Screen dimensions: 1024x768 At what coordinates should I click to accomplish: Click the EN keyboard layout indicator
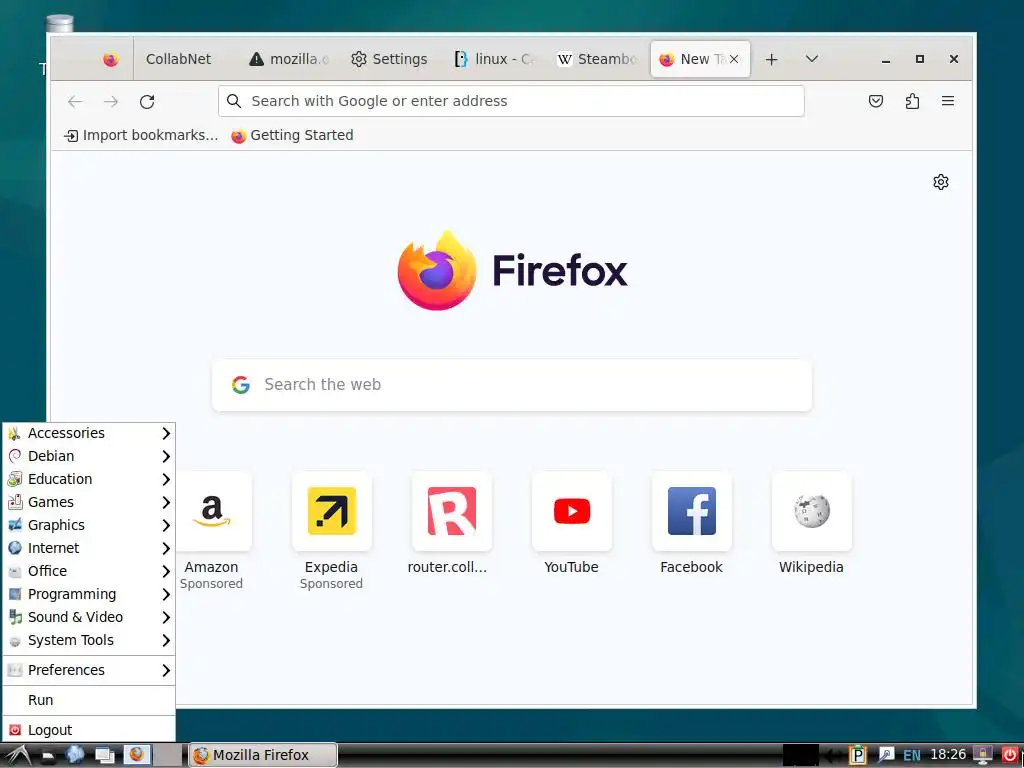(x=912, y=756)
